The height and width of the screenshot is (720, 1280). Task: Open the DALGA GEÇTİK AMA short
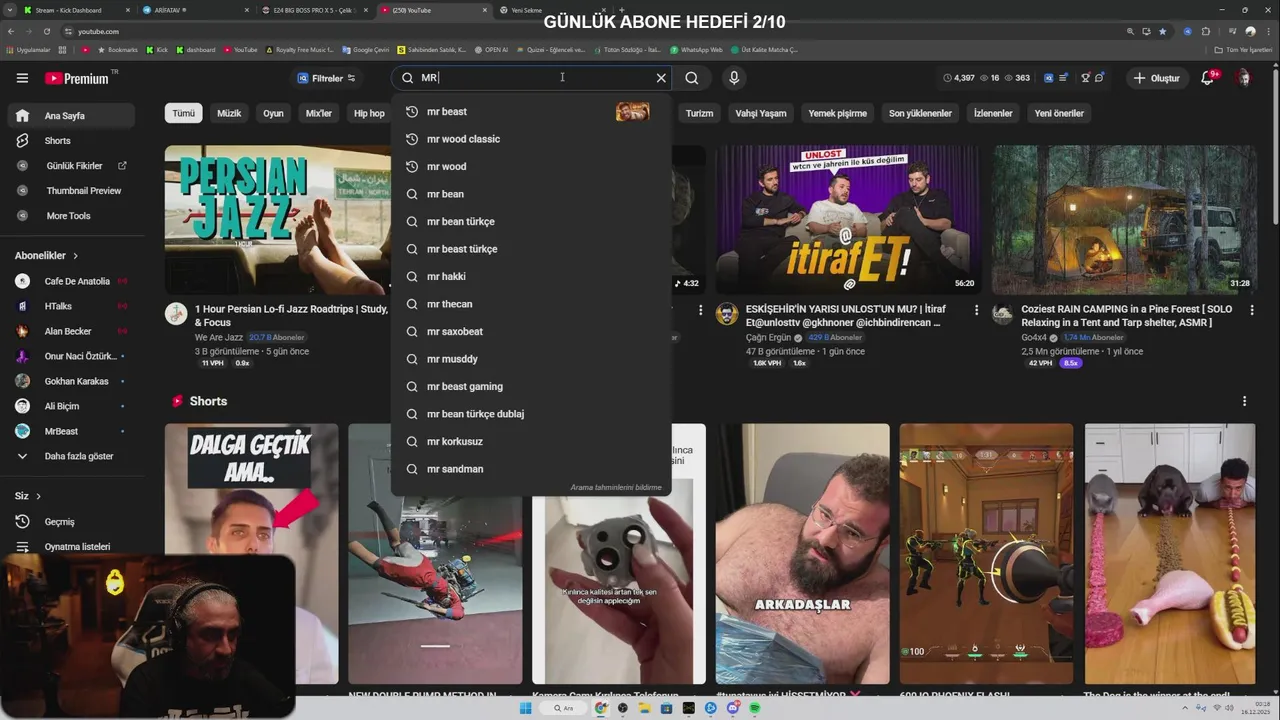[x=252, y=554]
